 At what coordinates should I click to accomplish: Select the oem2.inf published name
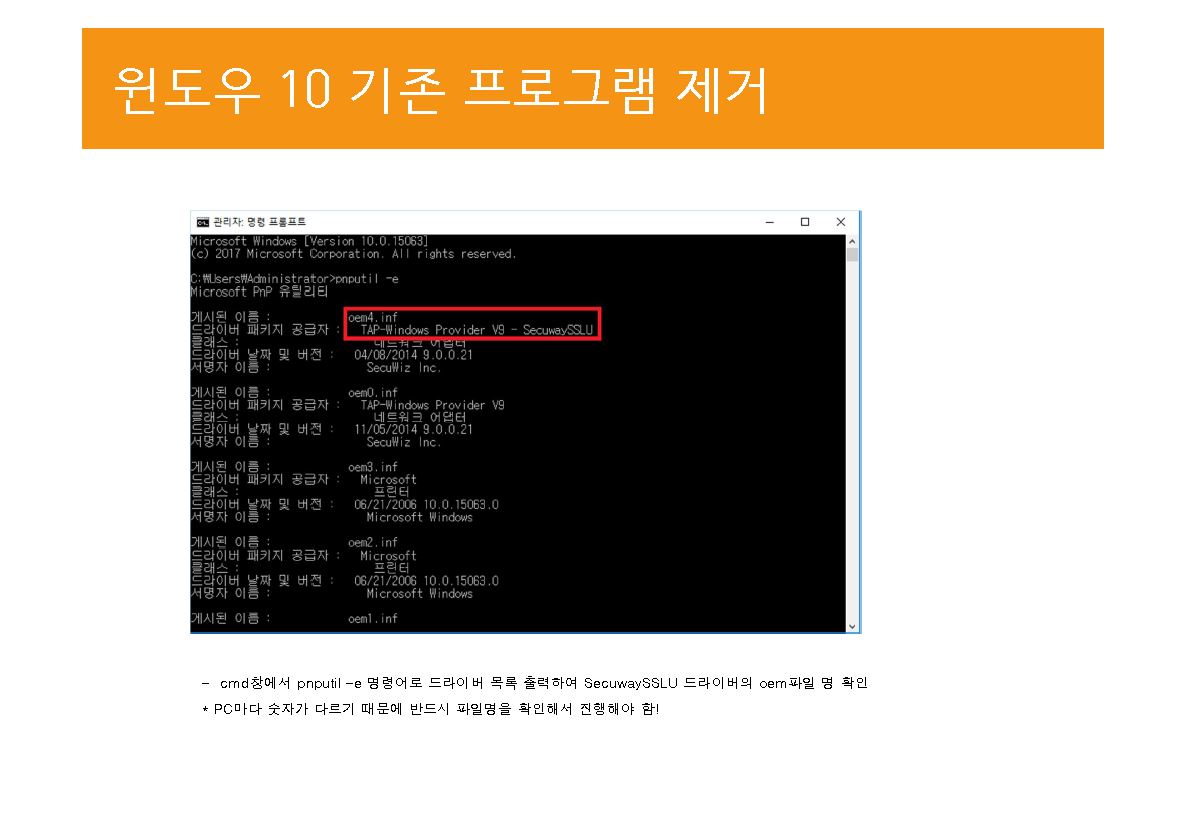(372, 542)
